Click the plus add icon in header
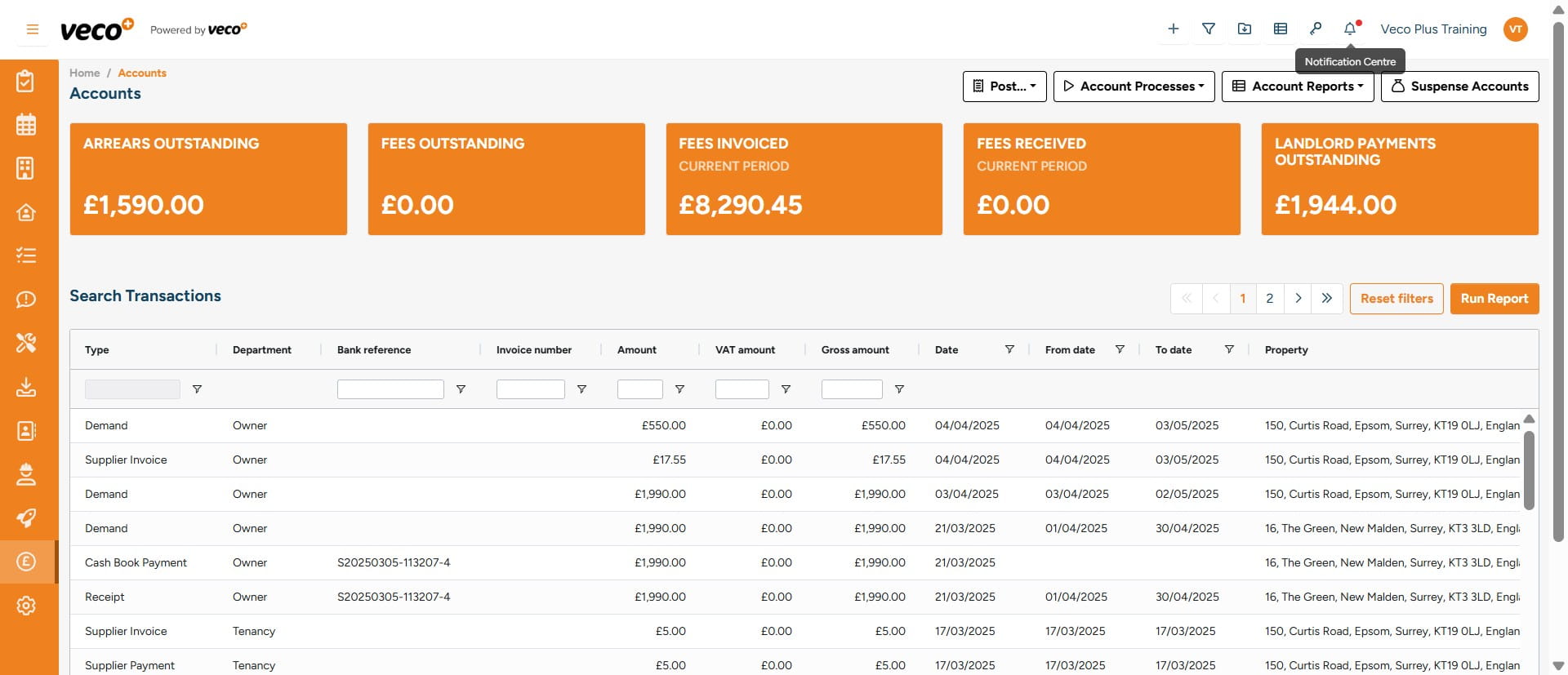The image size is (1568, 675). 1173,29
